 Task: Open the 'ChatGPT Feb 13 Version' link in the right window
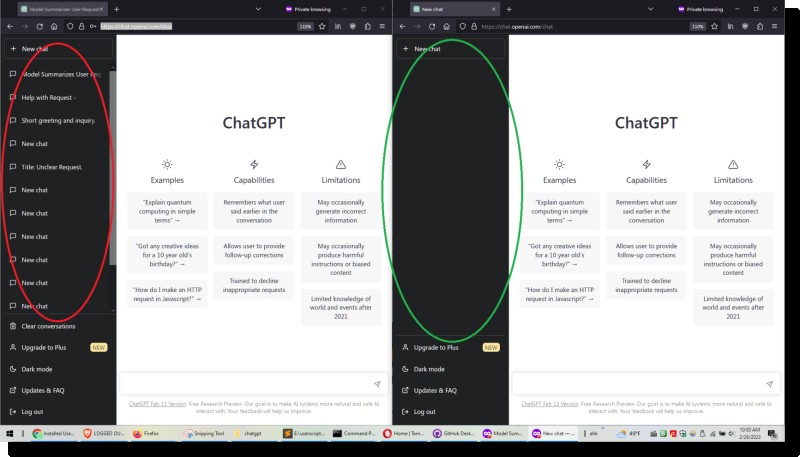pos(549,404)
